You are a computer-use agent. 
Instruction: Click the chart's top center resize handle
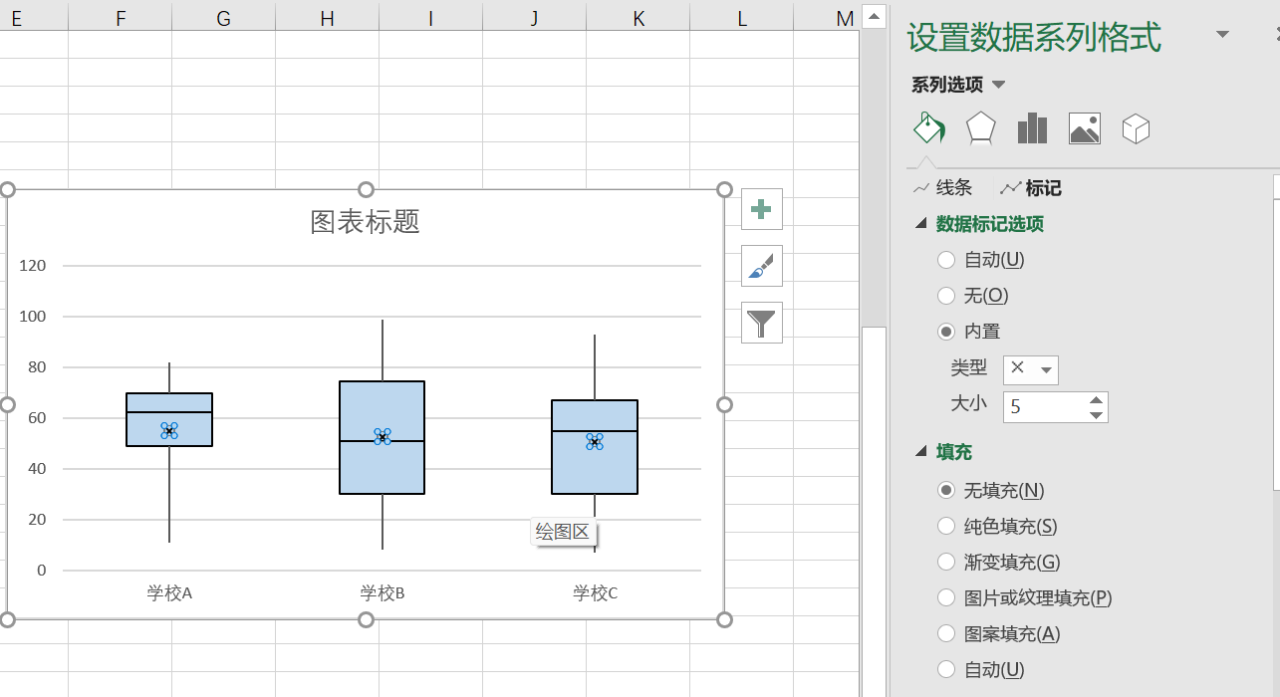coord(366,190)
